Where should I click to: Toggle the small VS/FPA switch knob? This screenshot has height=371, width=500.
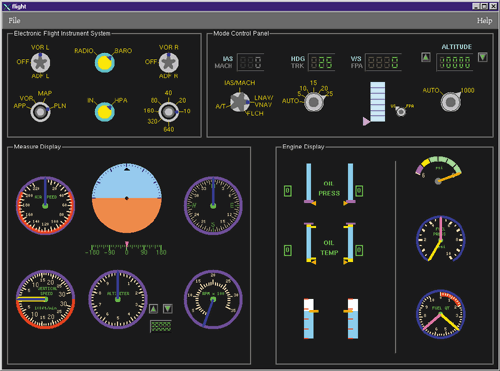pyautogui.click(x=401, y=112)
